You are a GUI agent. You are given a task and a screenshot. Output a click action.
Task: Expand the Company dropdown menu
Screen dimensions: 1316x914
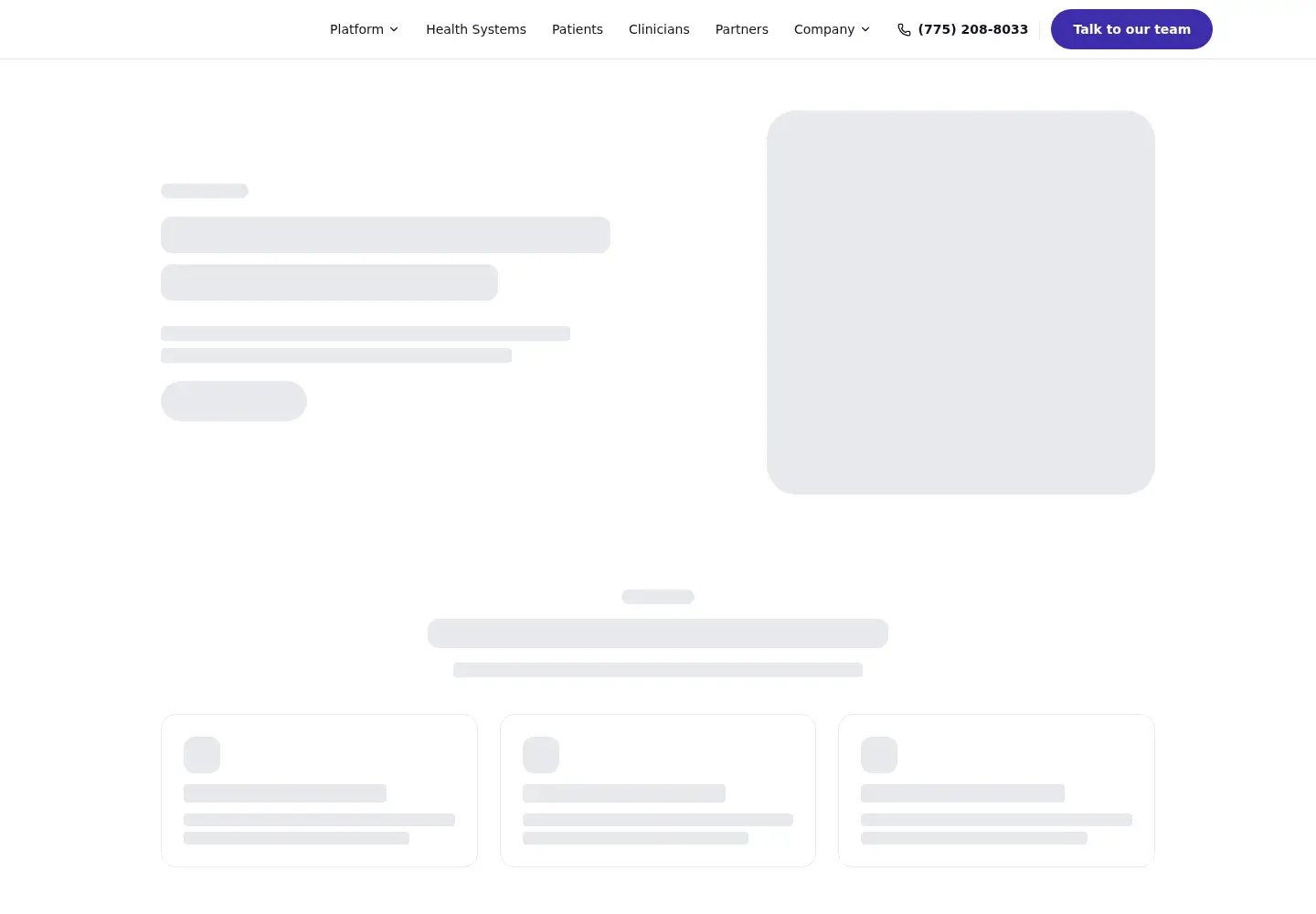[x=832, y=29]
